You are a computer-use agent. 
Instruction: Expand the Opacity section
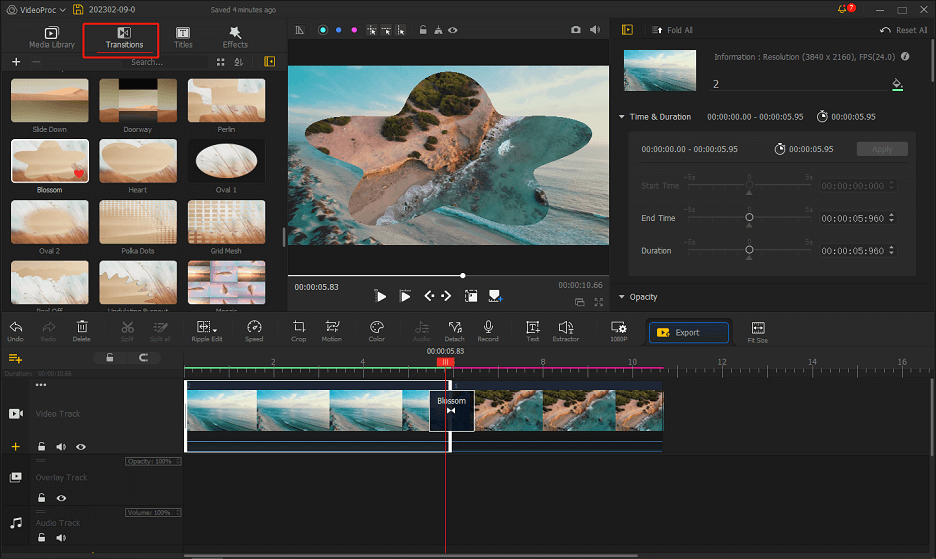click(x=621, y=297)
